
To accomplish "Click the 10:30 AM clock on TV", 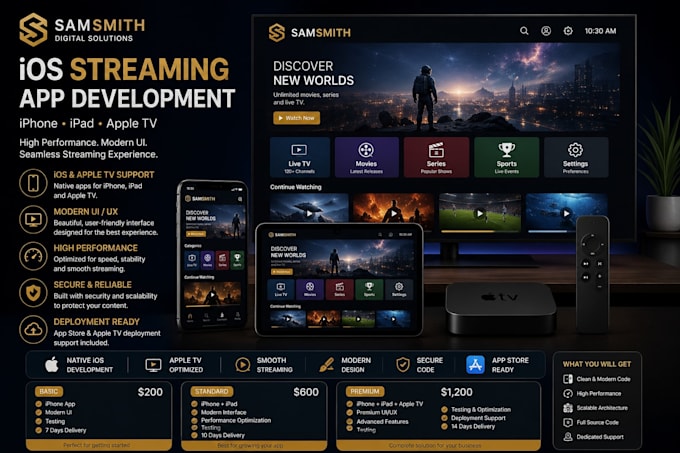I will (x=600, y=31).
